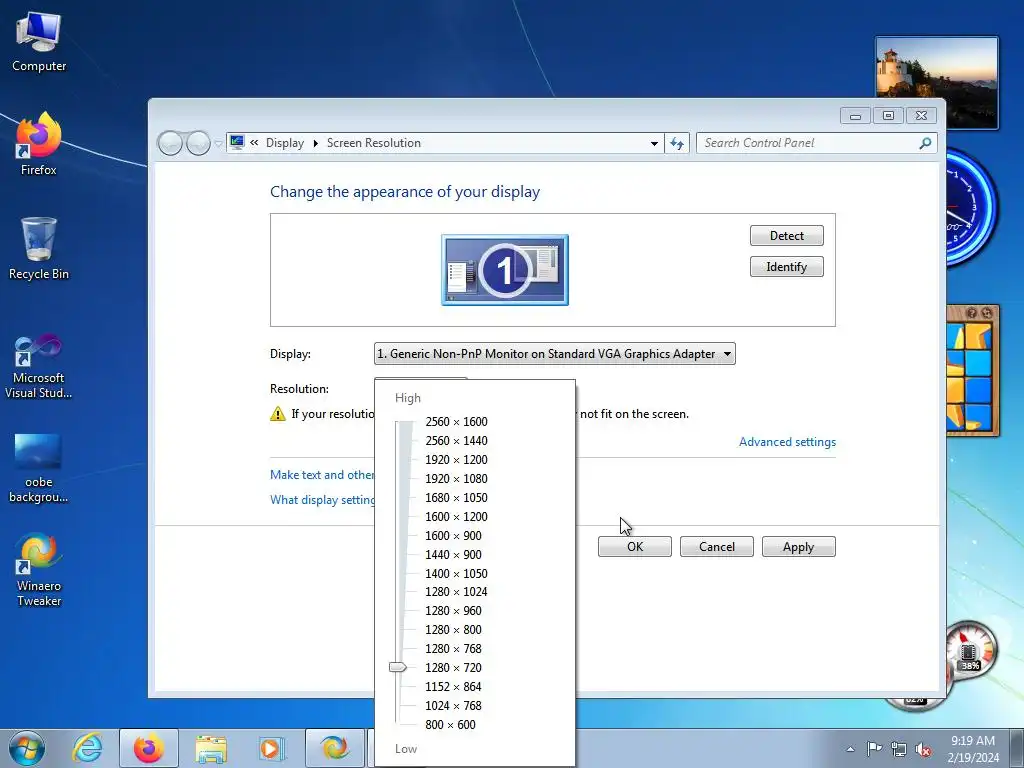The image size is (1024, 768).
Task: Choose 1920 × 1080 resolution
Action: 456,479
